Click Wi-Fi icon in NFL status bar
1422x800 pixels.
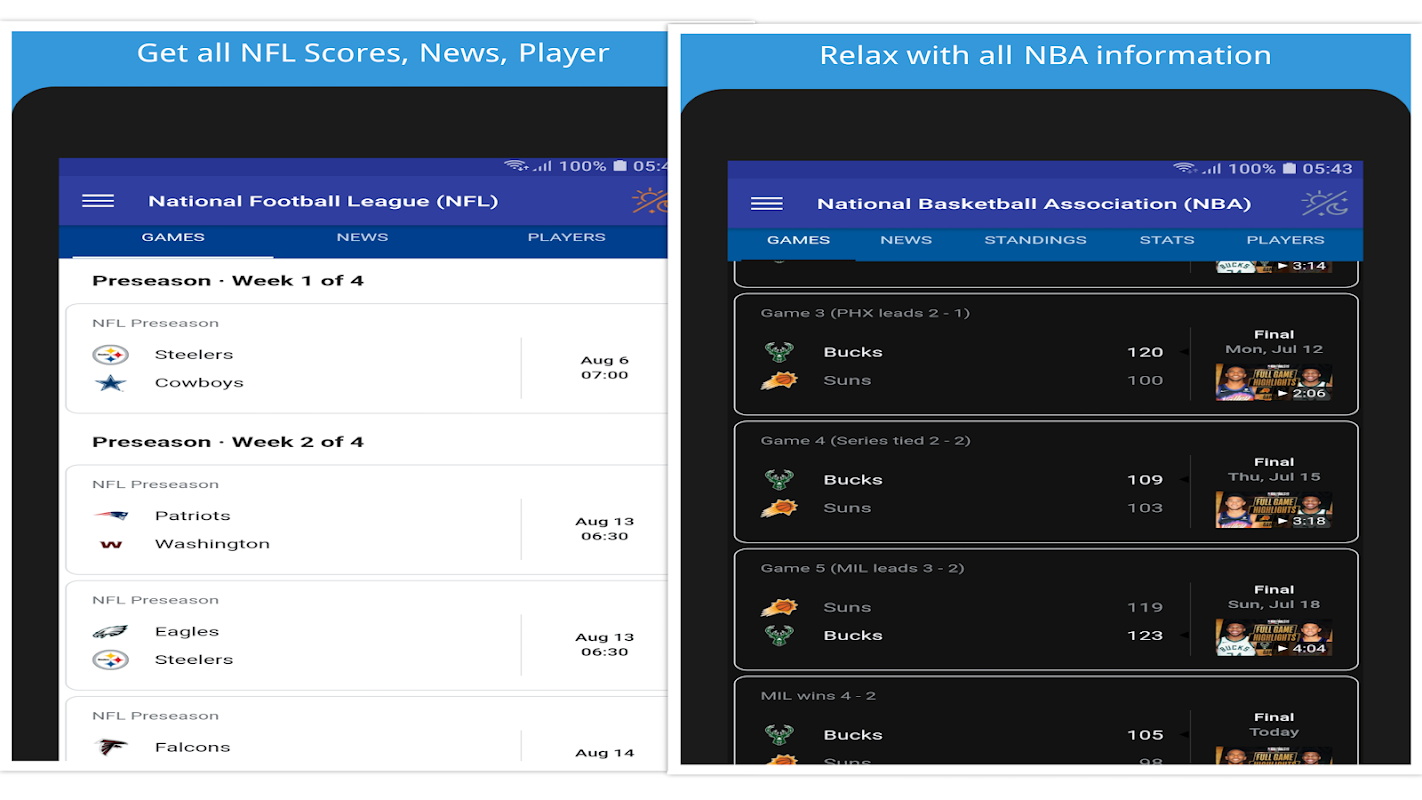(x=516, y=165)
